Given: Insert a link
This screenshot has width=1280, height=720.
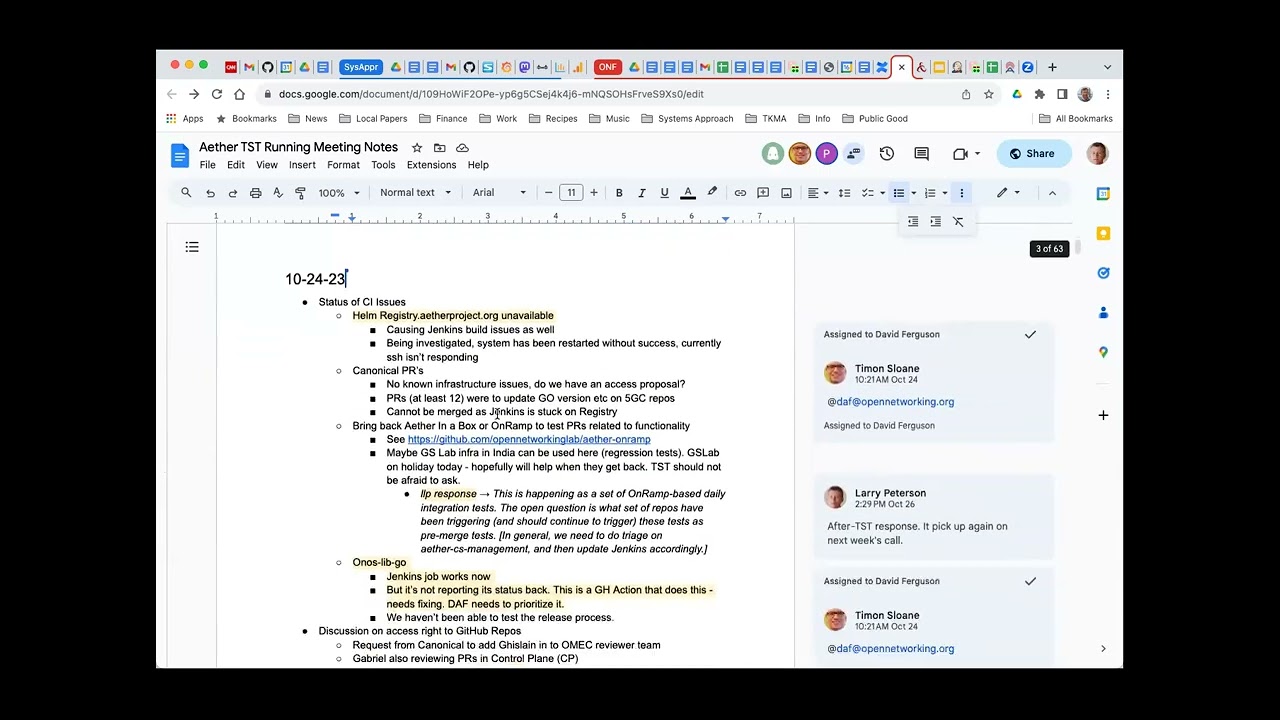Looking at the screenshot, I should pos(740,193).
